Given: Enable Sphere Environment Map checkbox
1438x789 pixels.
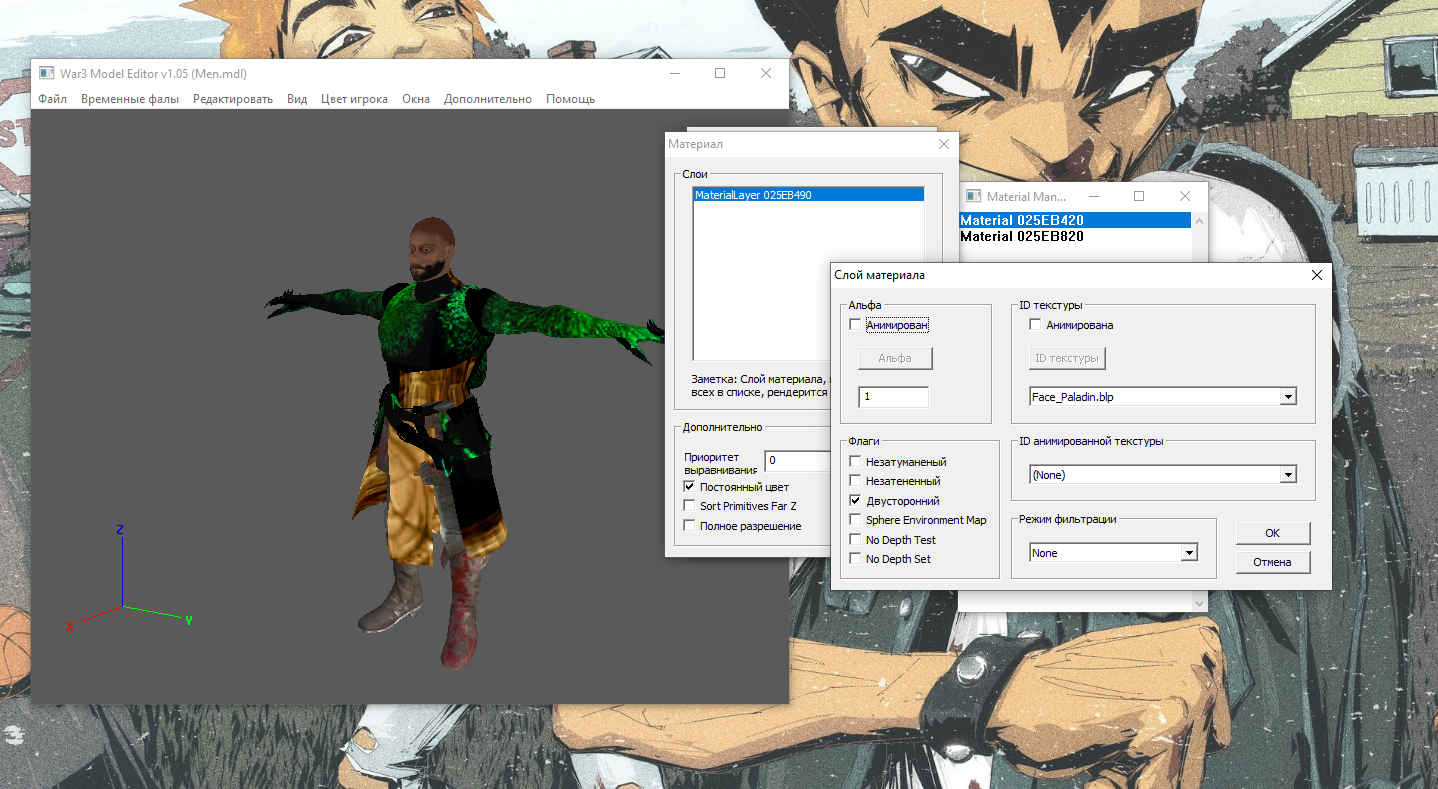Looking at the screenshot, I should (x=855, y=520).
